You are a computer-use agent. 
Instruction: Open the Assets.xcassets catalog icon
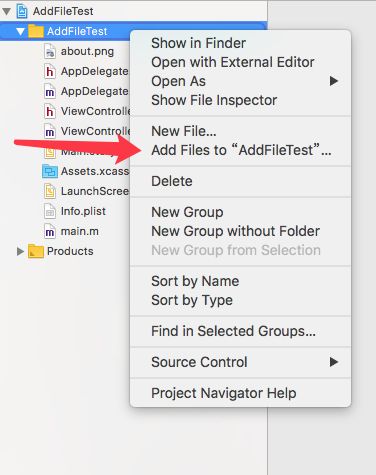click(x=50, y=171)
